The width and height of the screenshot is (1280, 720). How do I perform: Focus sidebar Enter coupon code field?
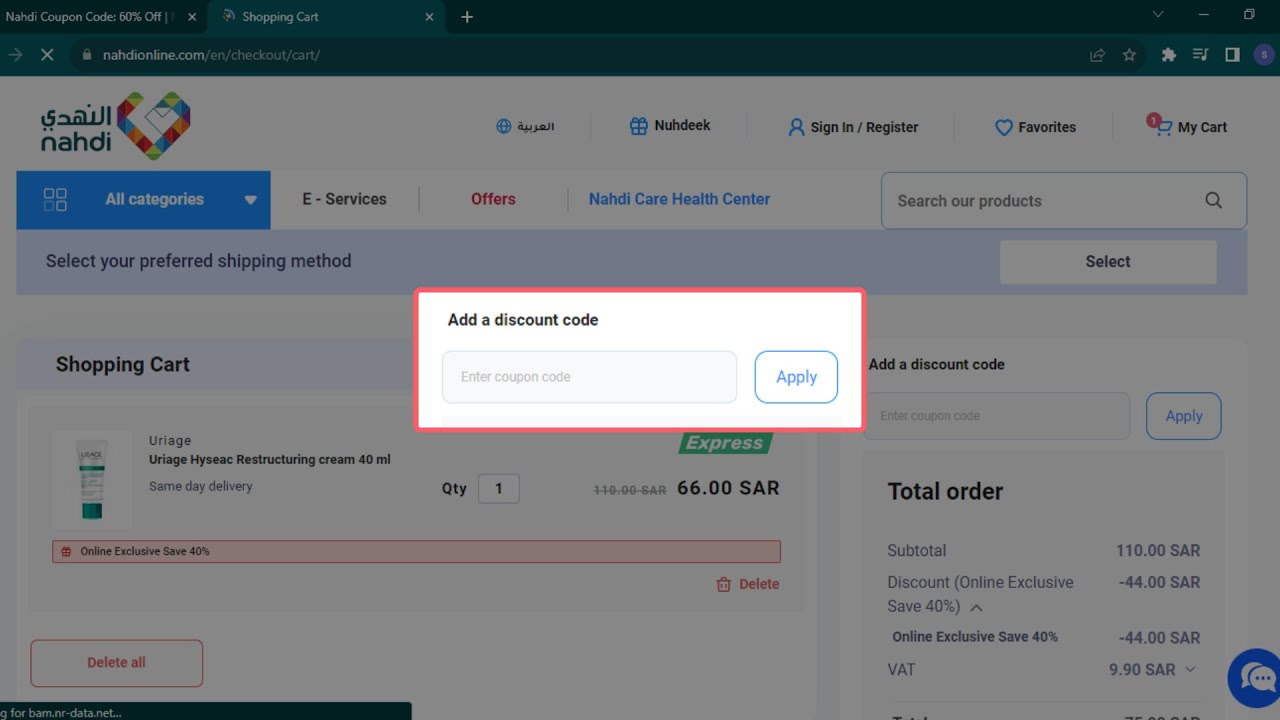pos(997,416)
